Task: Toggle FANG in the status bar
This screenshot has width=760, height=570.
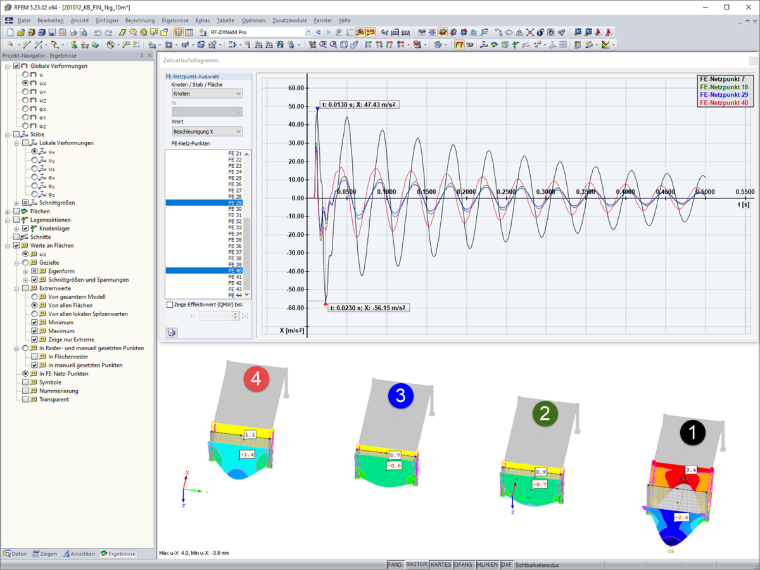Action: click(395, 565)
